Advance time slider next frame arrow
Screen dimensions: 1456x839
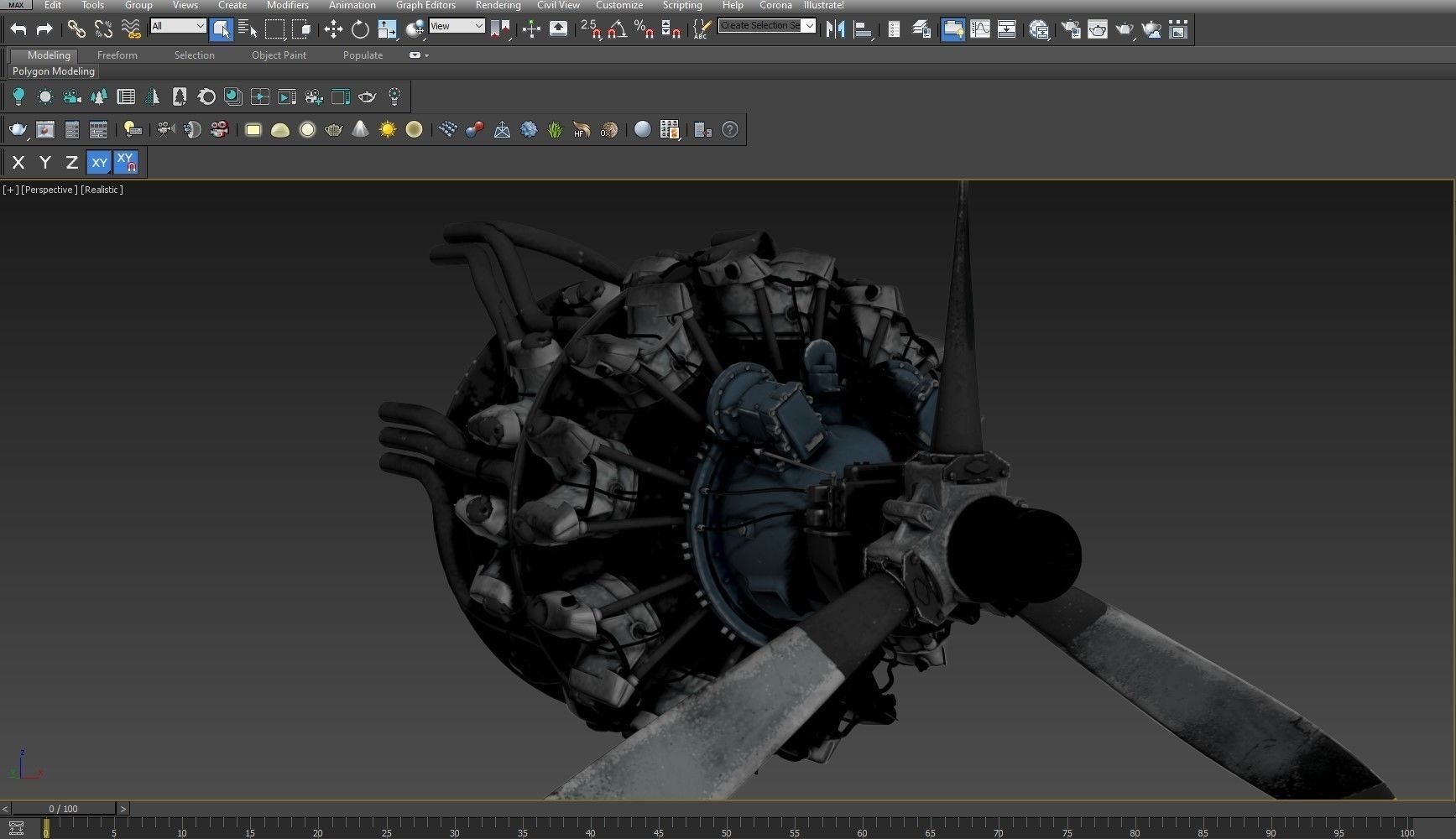pos(123,809)
